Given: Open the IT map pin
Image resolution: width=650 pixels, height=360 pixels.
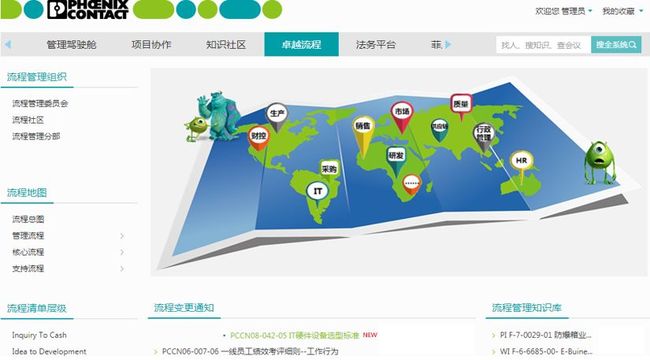Looking at the screenshot, I should [x=318, y=192].
